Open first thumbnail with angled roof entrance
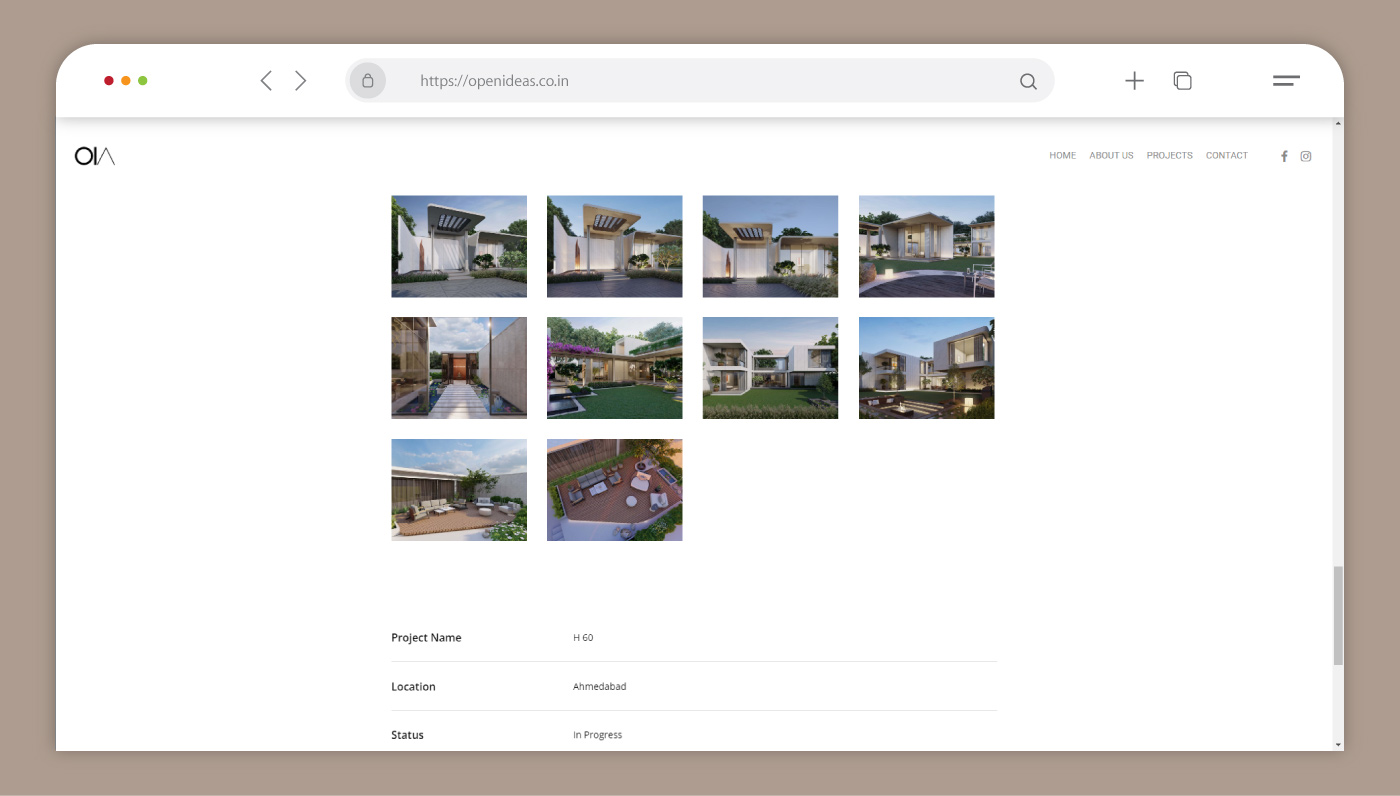This screenshot has height=796, width=1400. 459,246
